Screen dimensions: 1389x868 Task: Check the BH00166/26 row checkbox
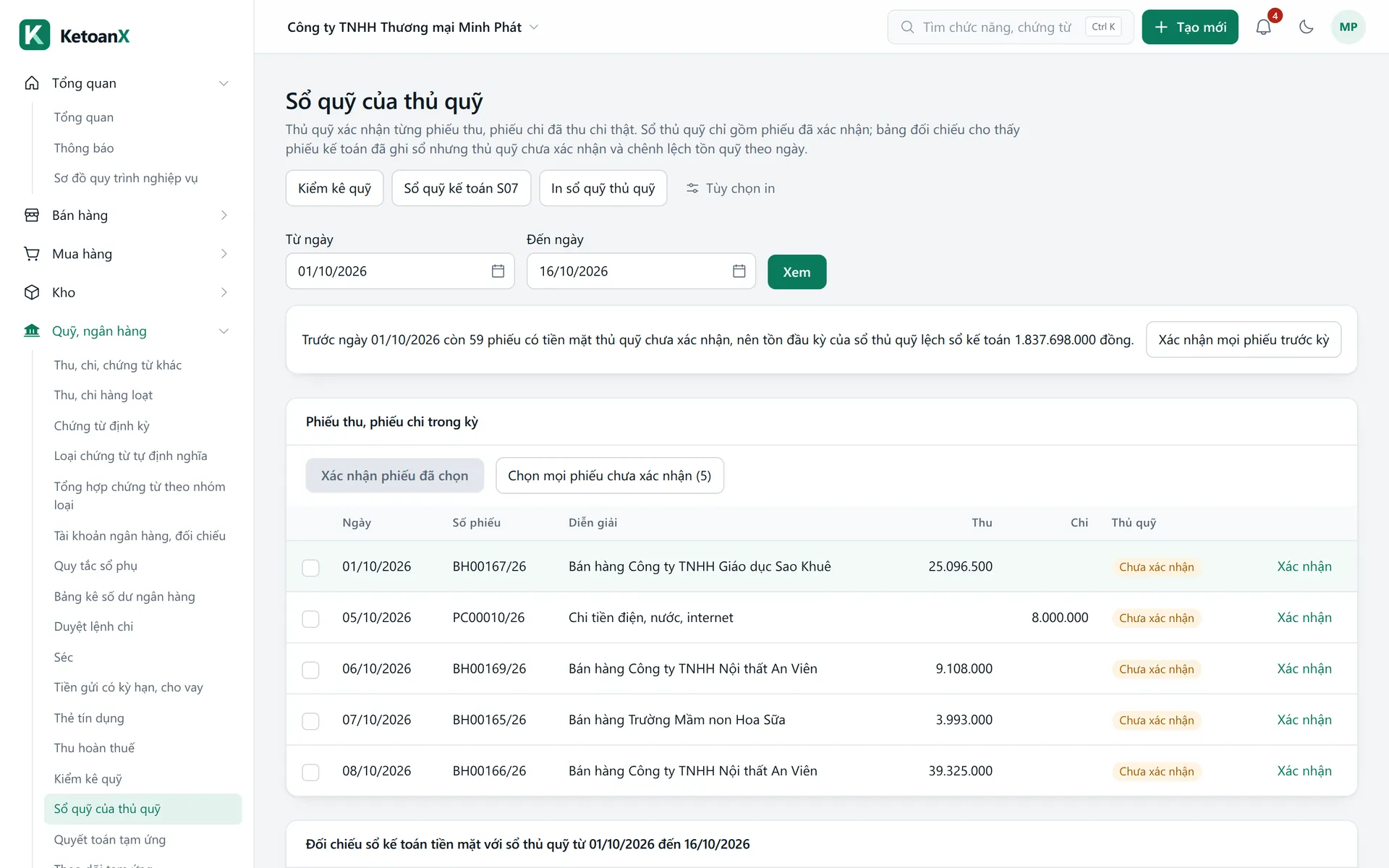click(310, 773)
